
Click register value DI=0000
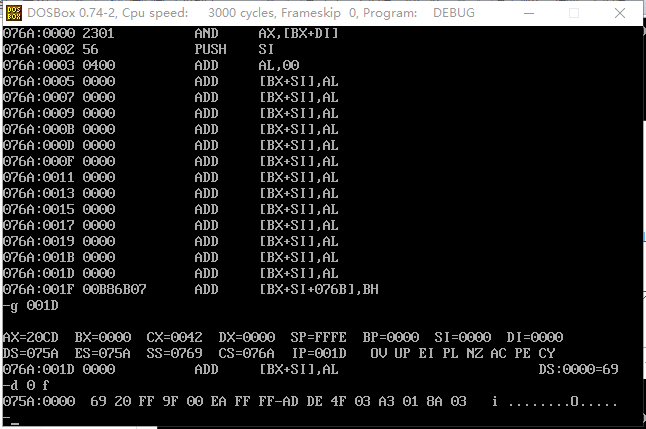tap(535, 338)
